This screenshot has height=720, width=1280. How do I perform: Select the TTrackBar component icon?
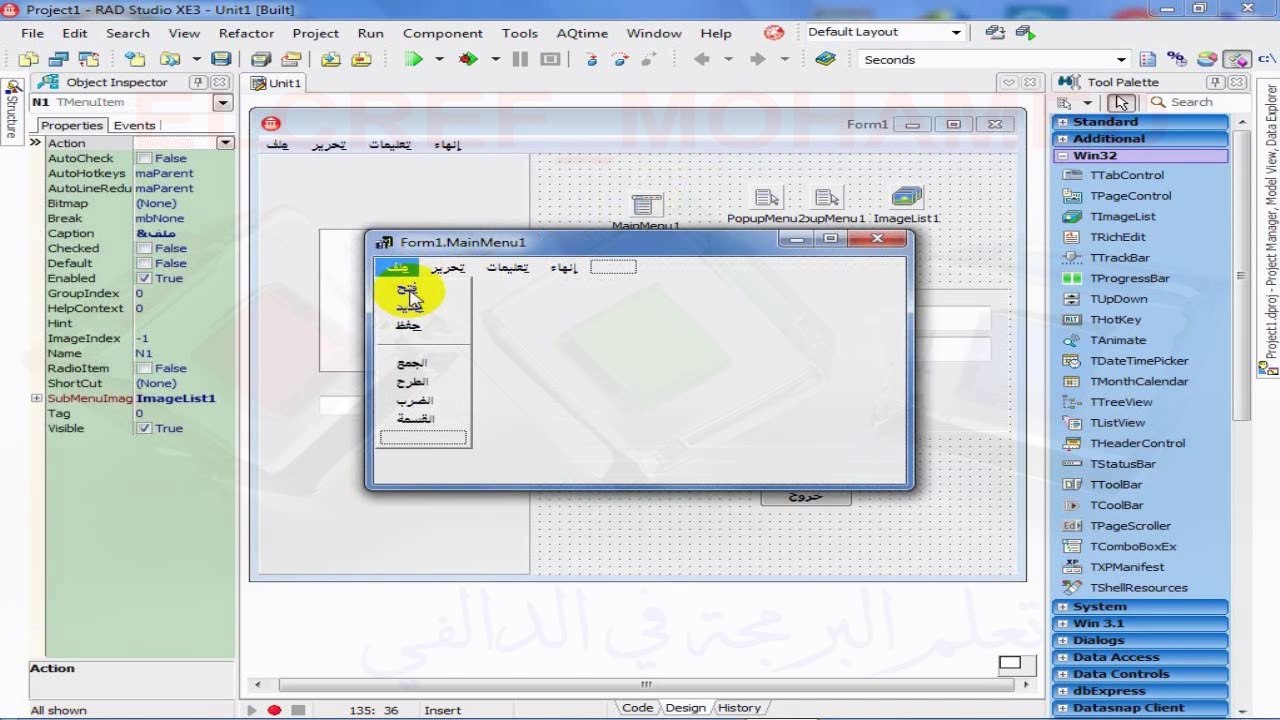pyautogui.click(x=1072, y=258)
